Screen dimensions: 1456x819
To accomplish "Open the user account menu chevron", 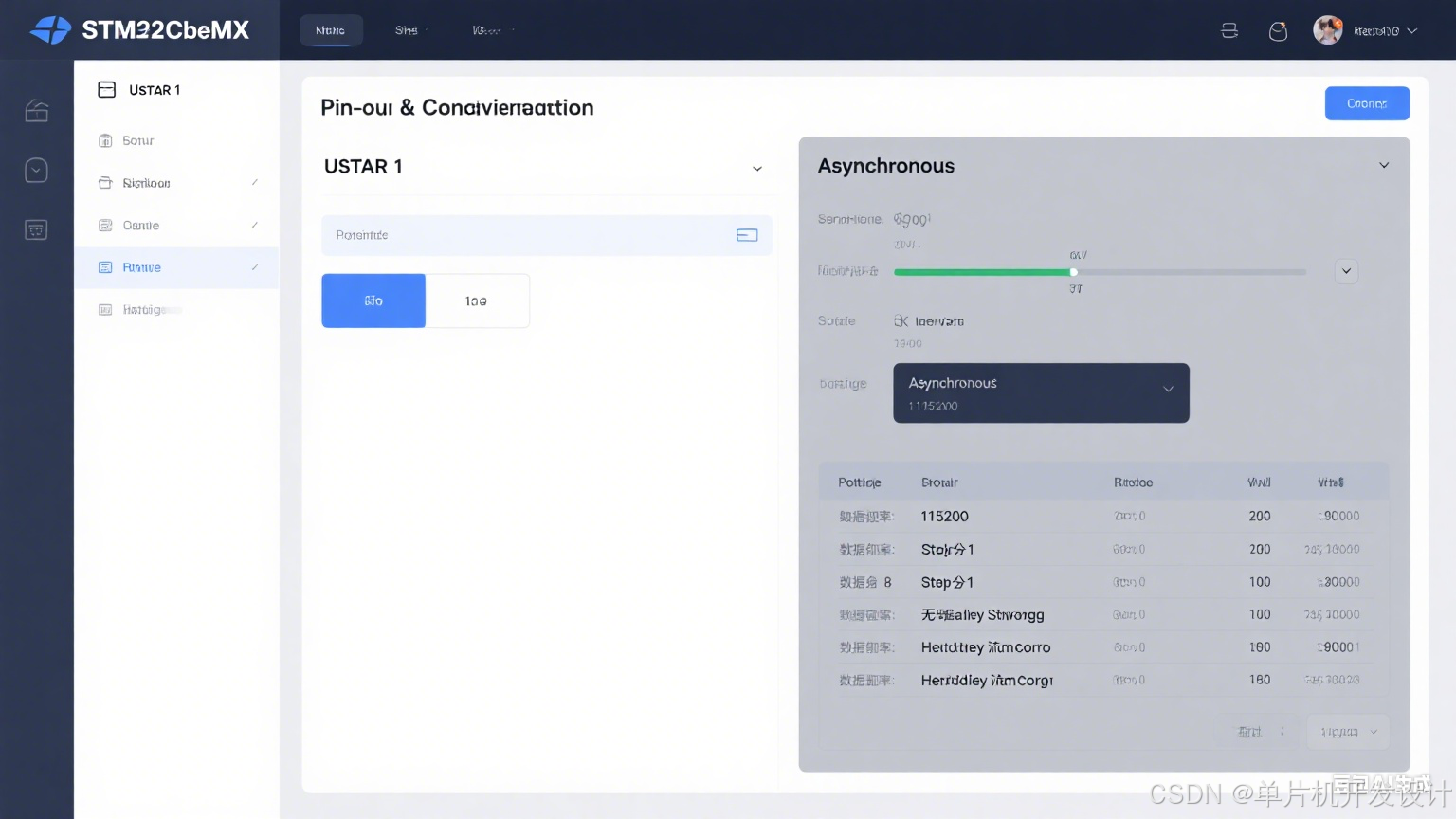I will [x=1412, y=31].
